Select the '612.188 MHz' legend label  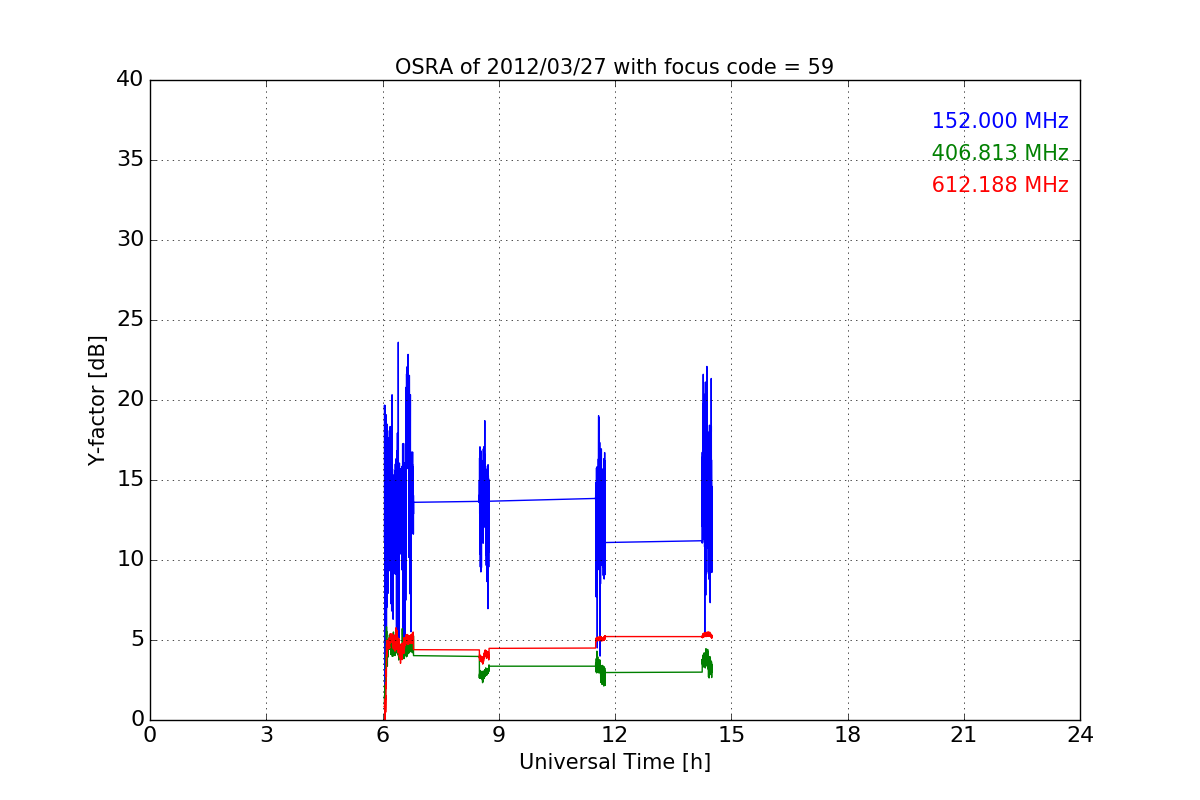(1000, 185)
